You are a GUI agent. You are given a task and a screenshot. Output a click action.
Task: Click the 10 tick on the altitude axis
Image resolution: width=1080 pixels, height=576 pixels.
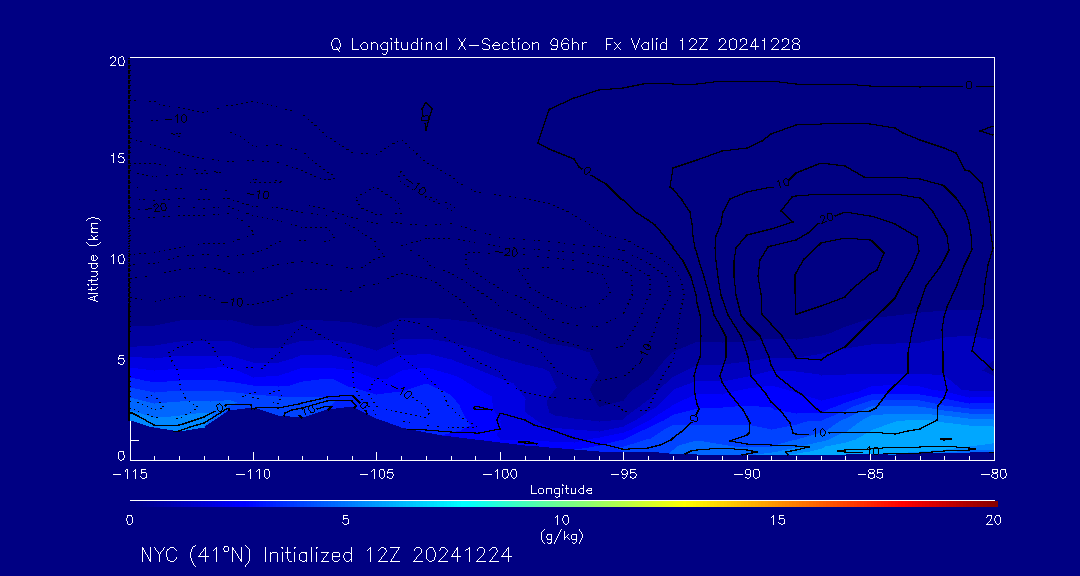(x=117, y=259)
